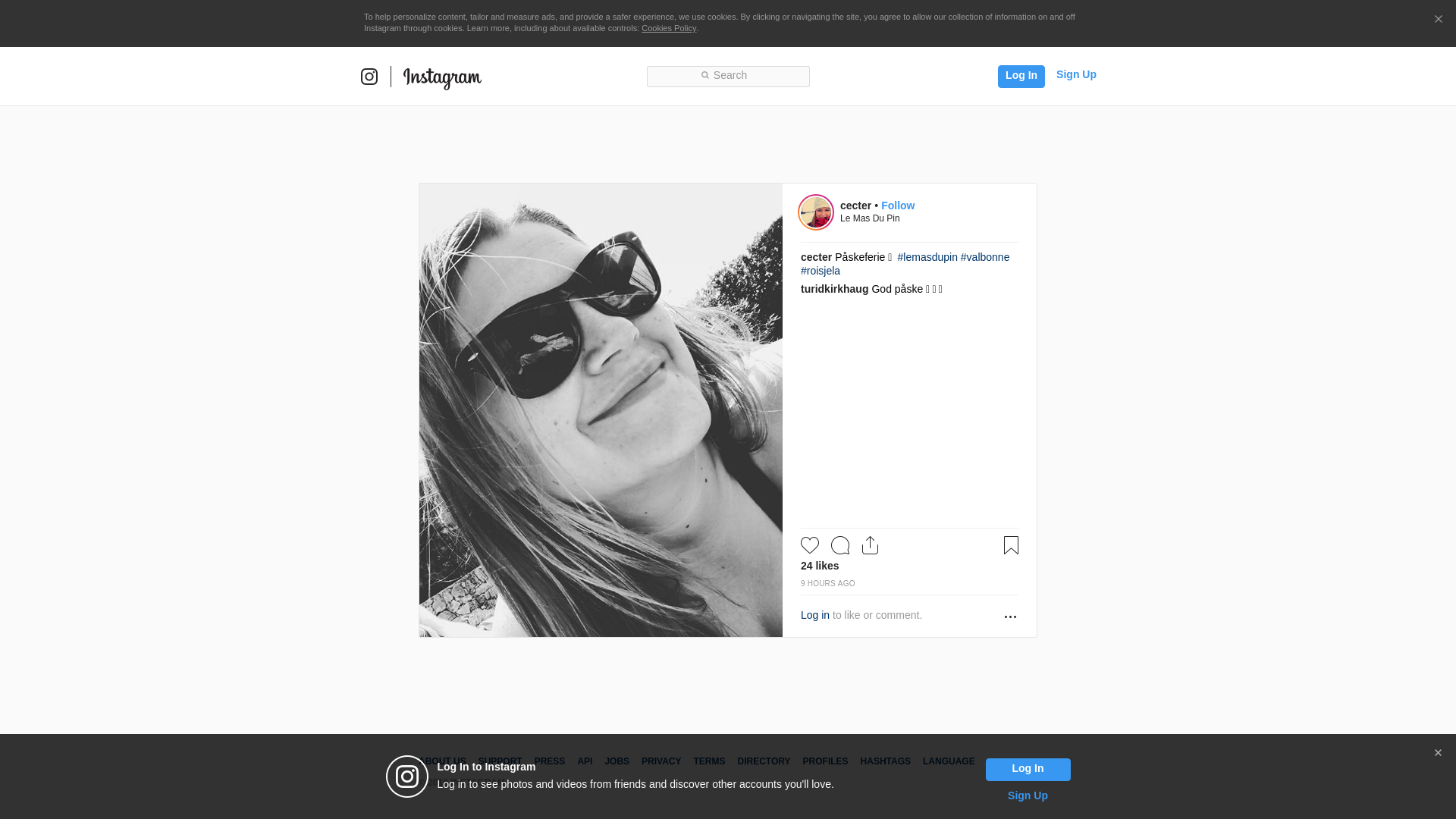Open the three-dot more options menu
This screenshot has width=1456, height=819.
pos(1010,617)
